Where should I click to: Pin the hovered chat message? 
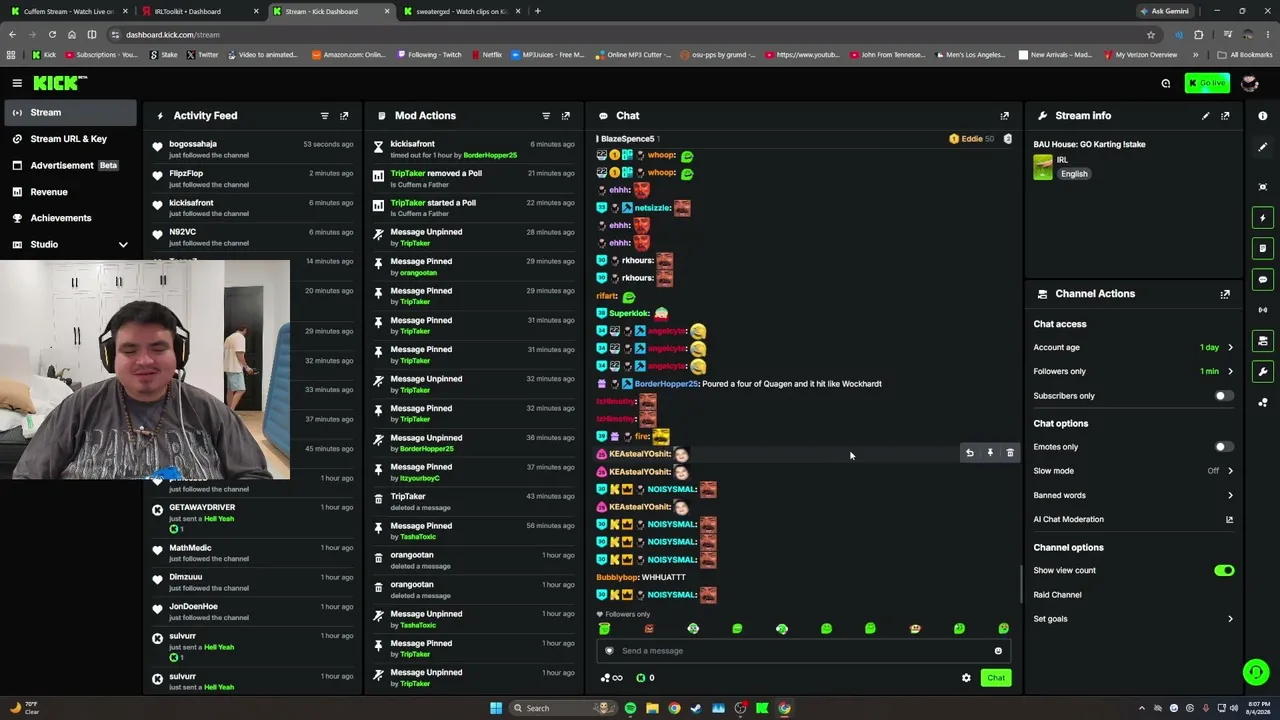point(990,453)
